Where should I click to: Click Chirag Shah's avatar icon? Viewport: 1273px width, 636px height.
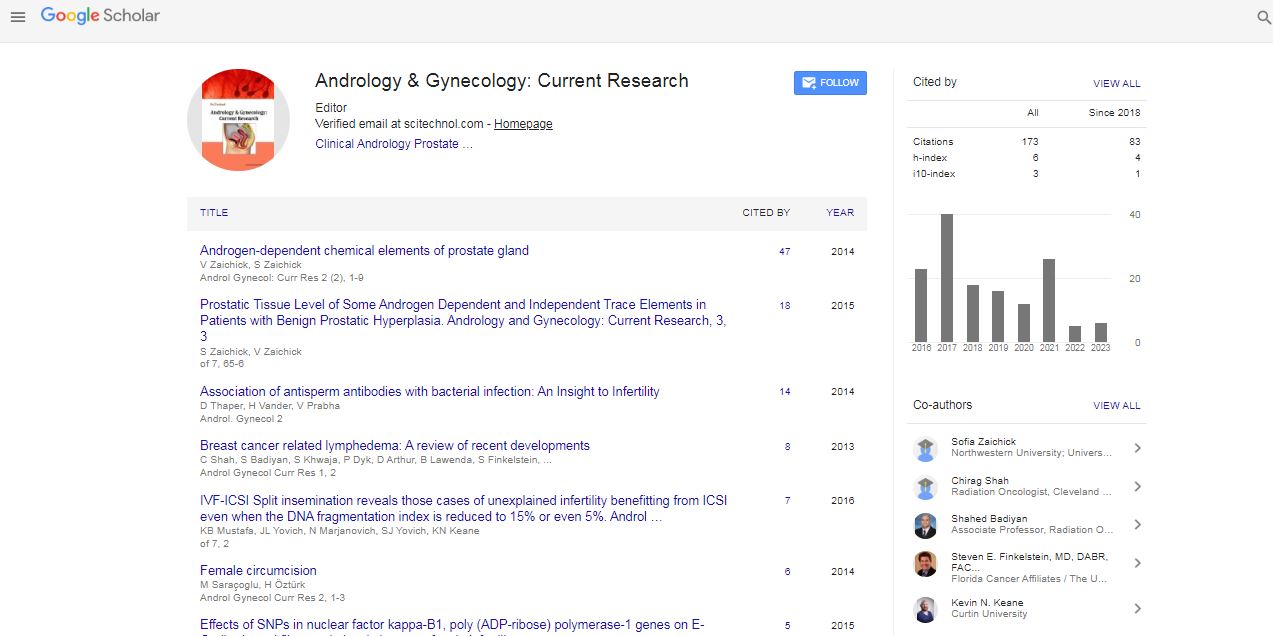pos(925,487)
